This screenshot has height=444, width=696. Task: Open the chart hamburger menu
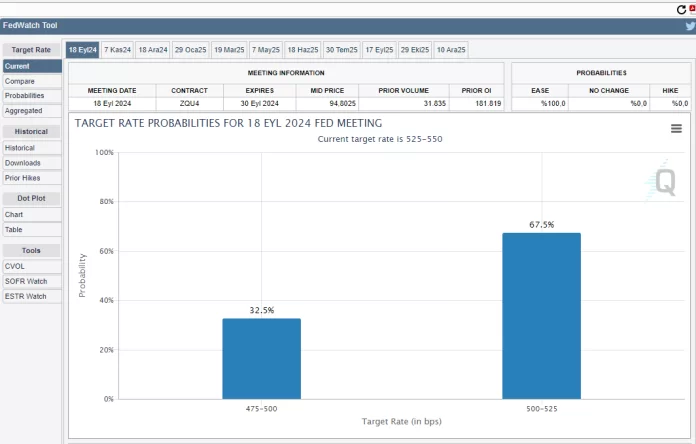pyautogui.click(x=676, y=129)
